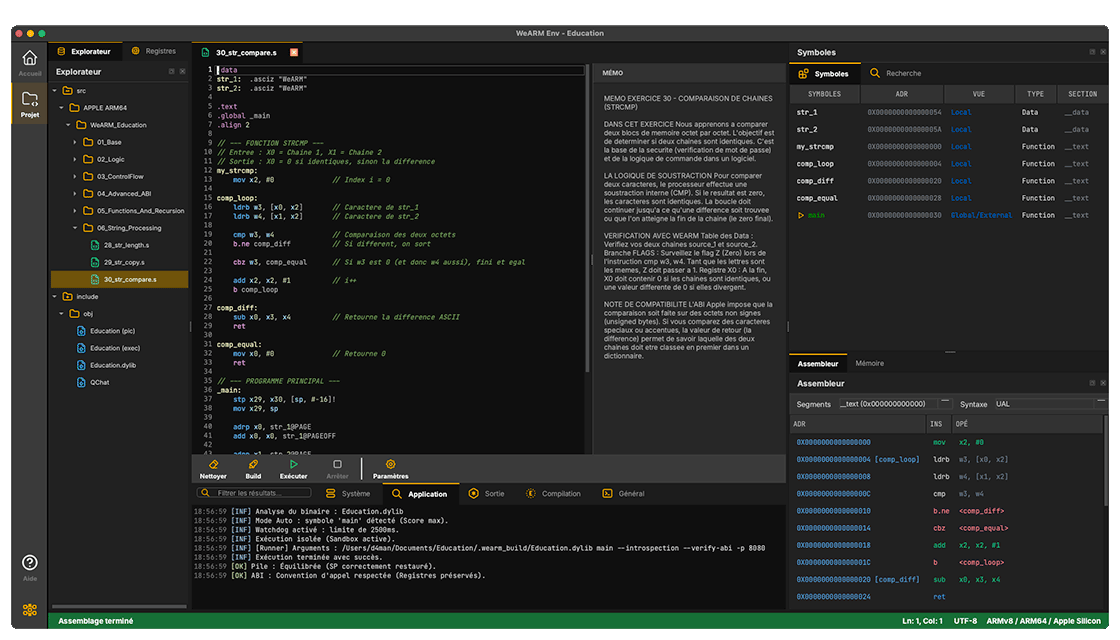
Task: Expand the 01_Base folder
Action: coord(75,142)
